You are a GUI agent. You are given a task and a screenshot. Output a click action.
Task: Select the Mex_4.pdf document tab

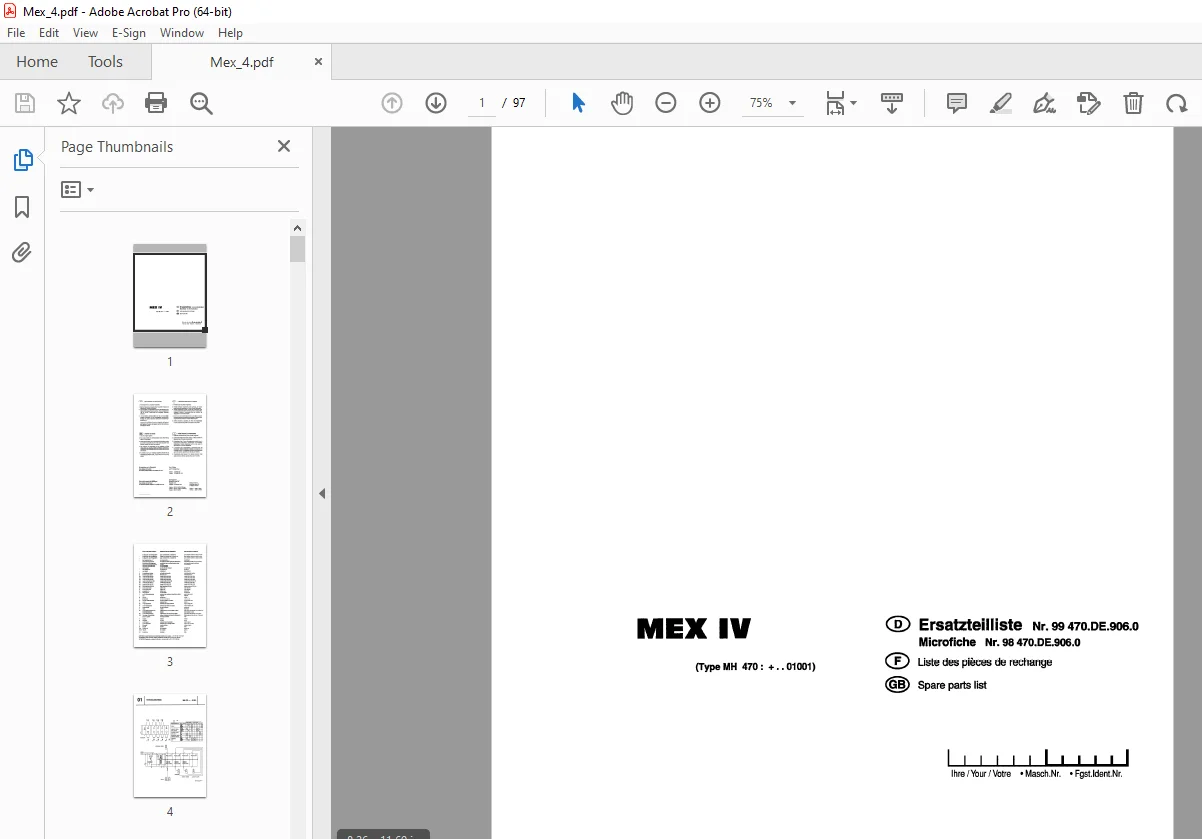tap(241, 62)
